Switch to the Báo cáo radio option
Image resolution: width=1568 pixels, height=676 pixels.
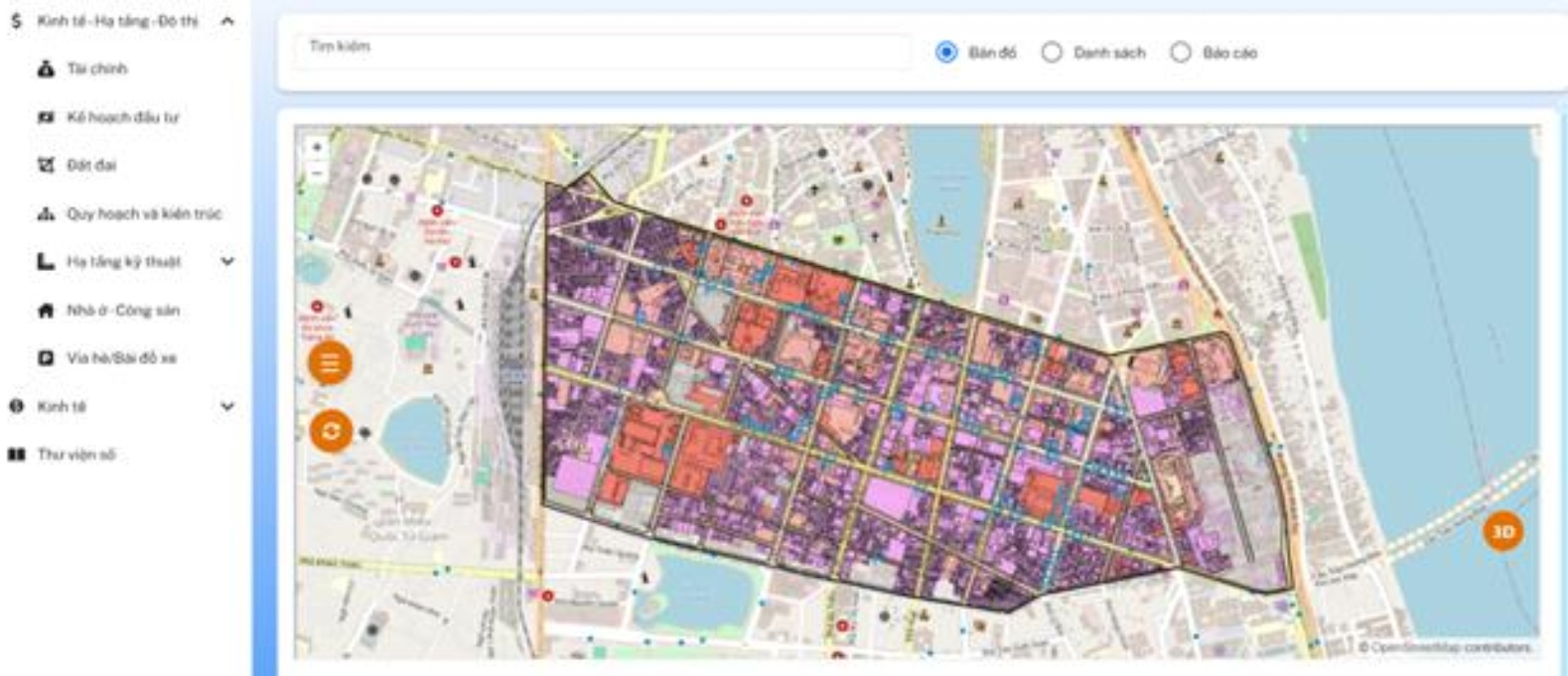(1180, 53)
